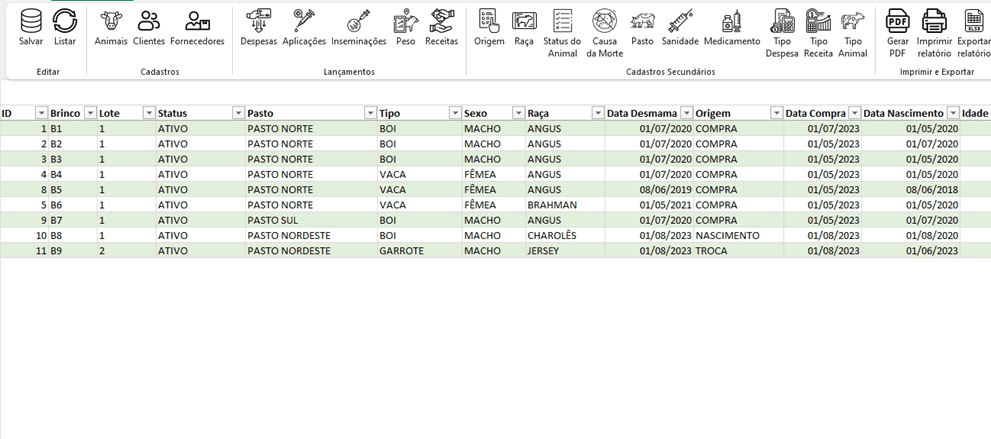
Task: Click the Salvar database icon
Action: (31, 22)
